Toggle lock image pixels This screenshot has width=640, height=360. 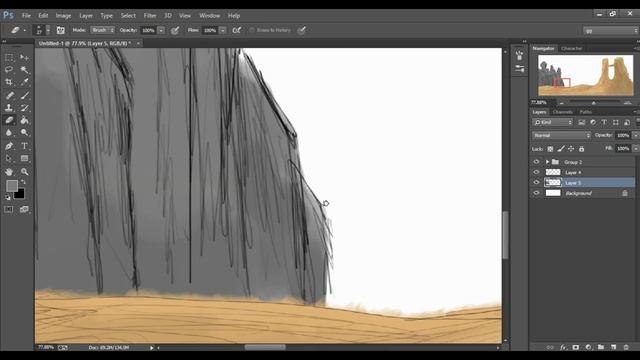[561, 149]
